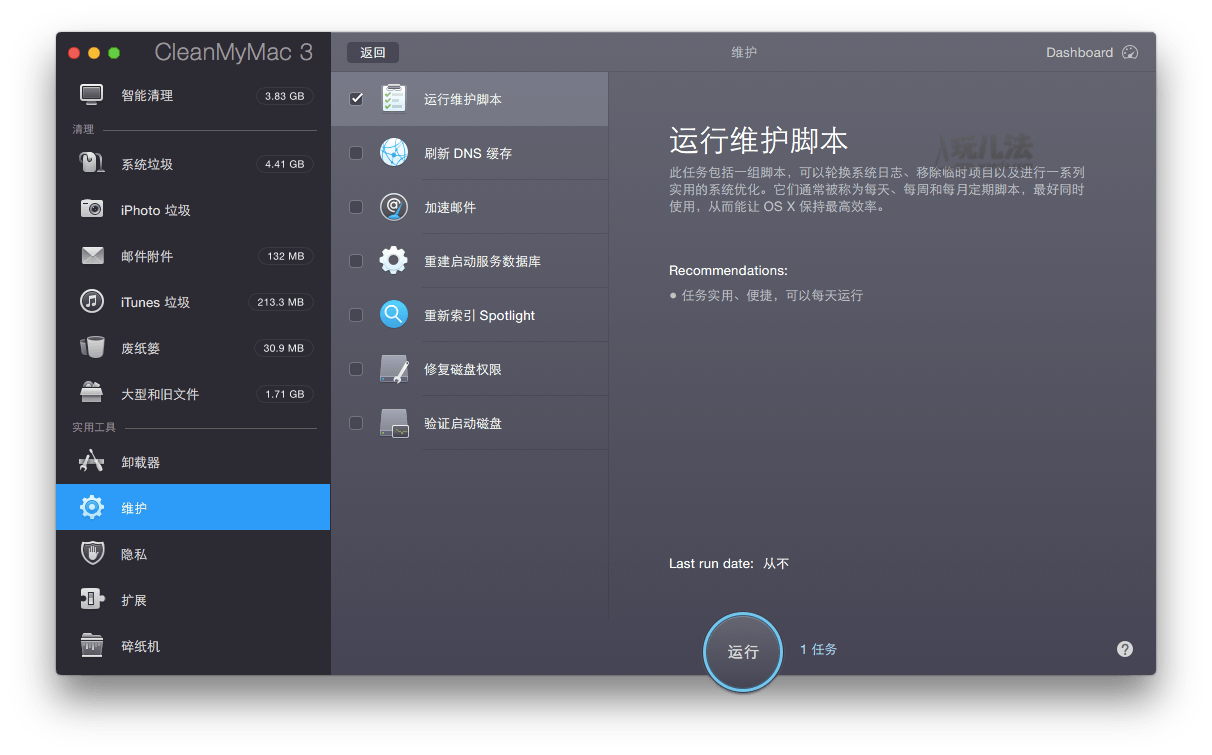Click the 邮件附件 envelope icon
Viewport: 1212px width, 755px height.
tap(92, 255)
